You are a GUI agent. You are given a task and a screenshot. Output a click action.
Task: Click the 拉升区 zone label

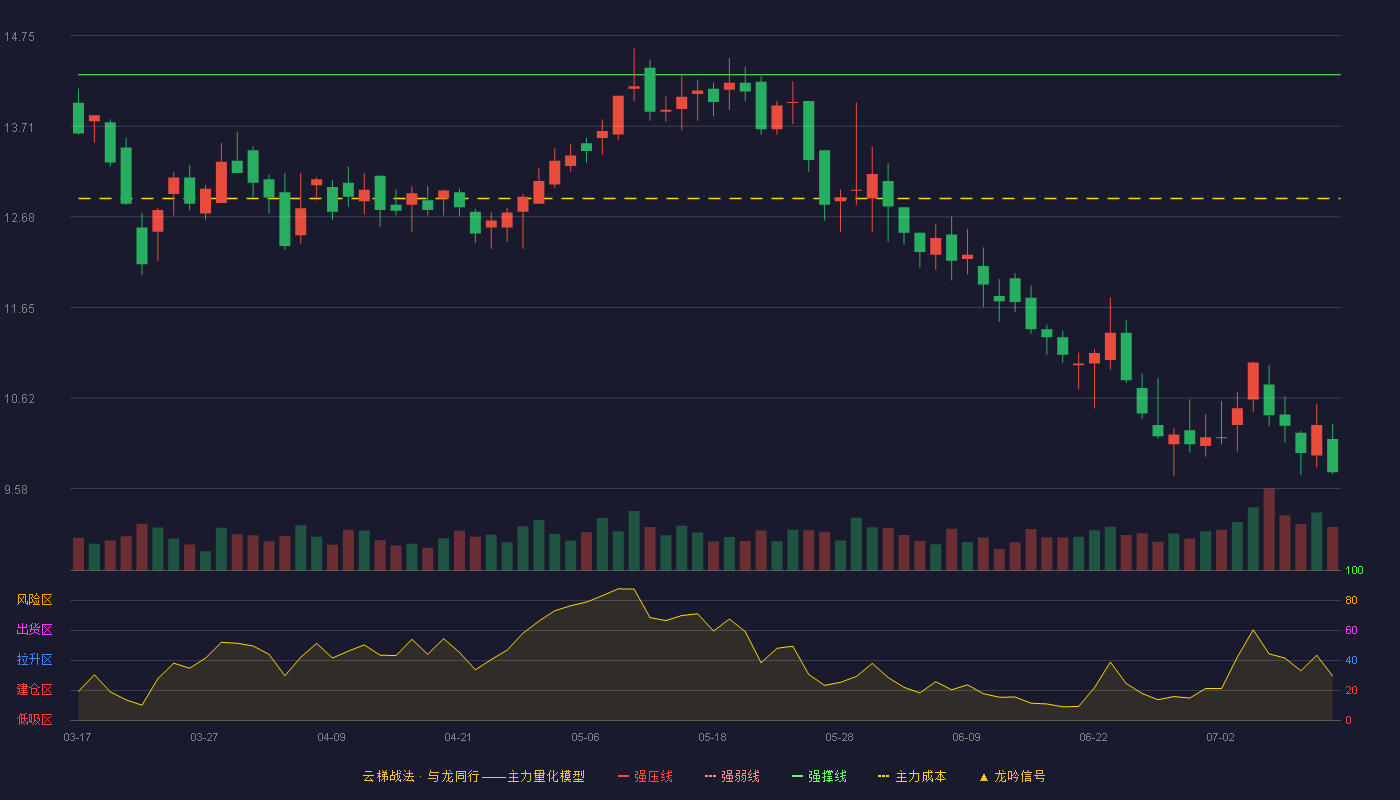tap(34, 660)
